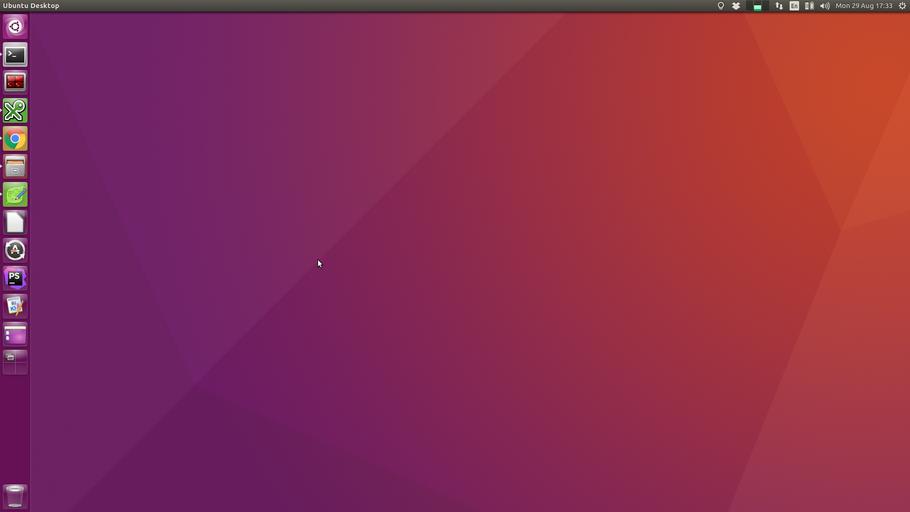Open the workspace switcher
This screenshot has height=512, width=910.
[x=15, y=362]
